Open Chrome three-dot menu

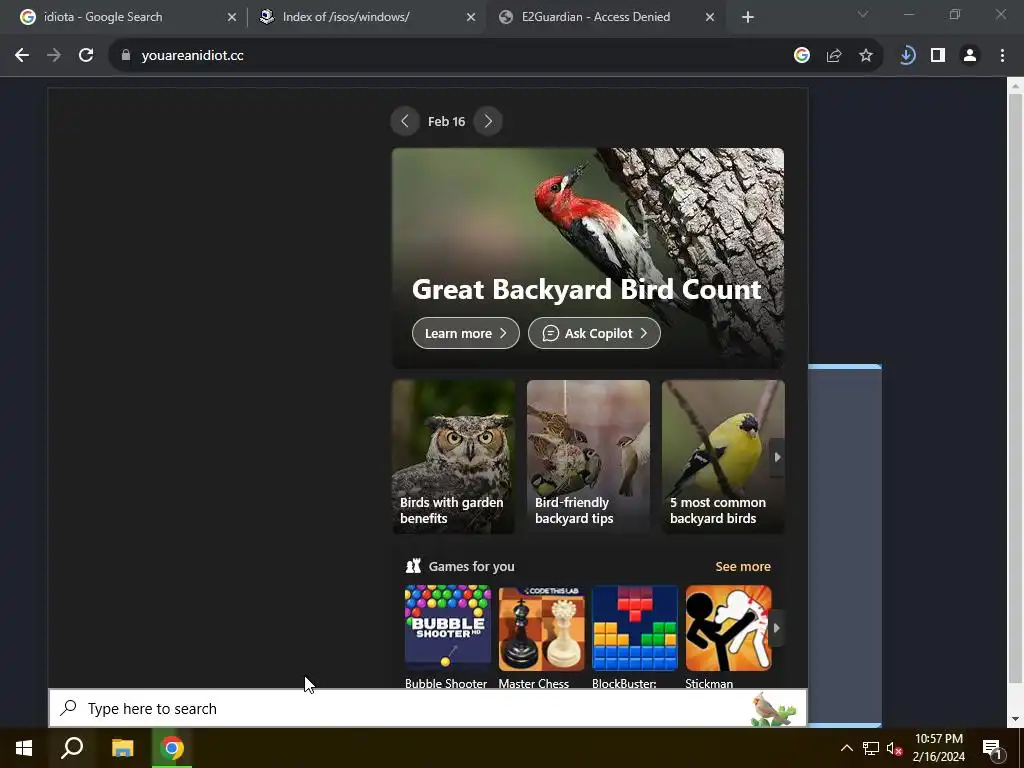tap(1002, 56)
